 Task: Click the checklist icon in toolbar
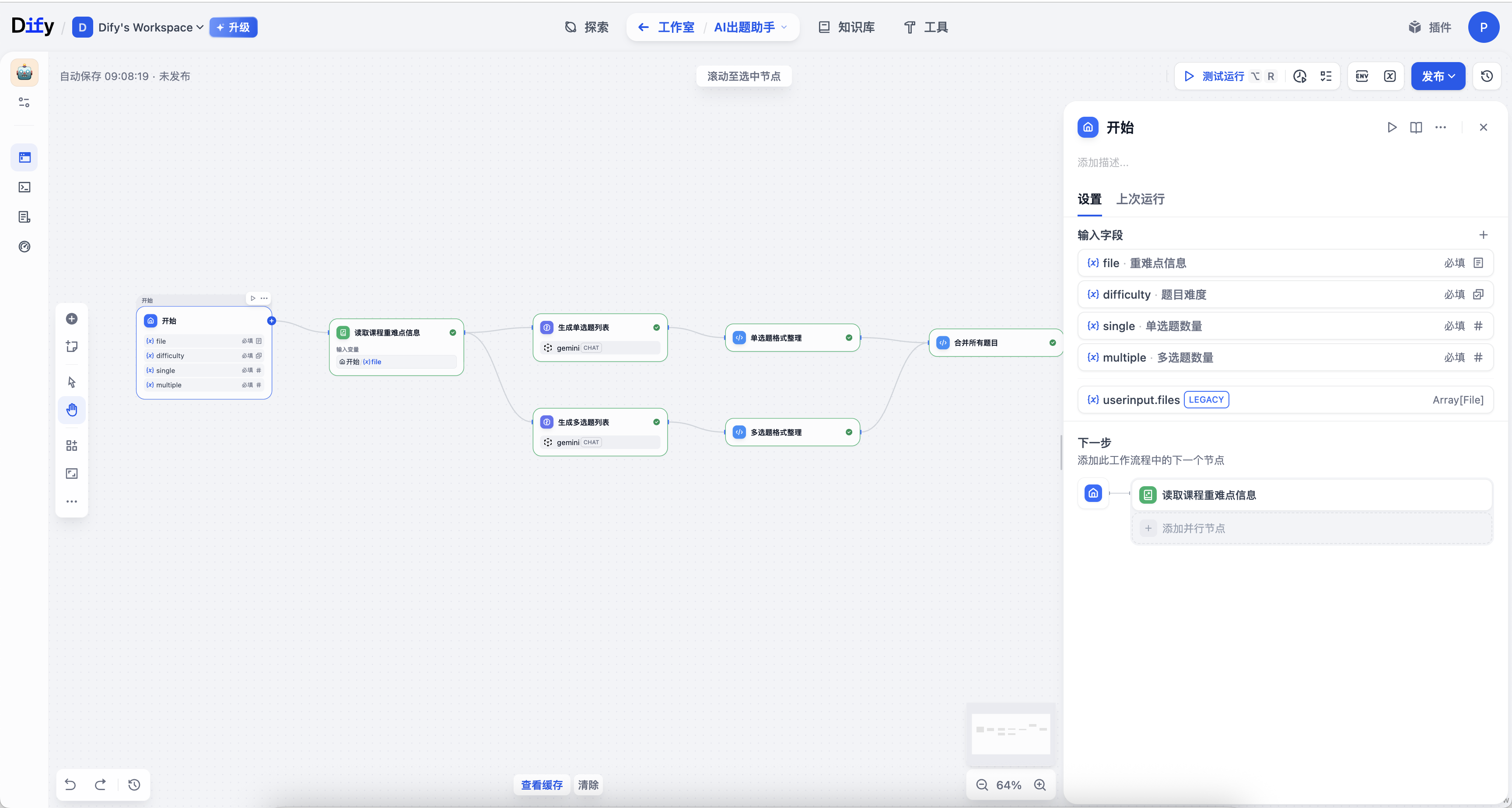pyautogui.click(x=1326, y=76)
